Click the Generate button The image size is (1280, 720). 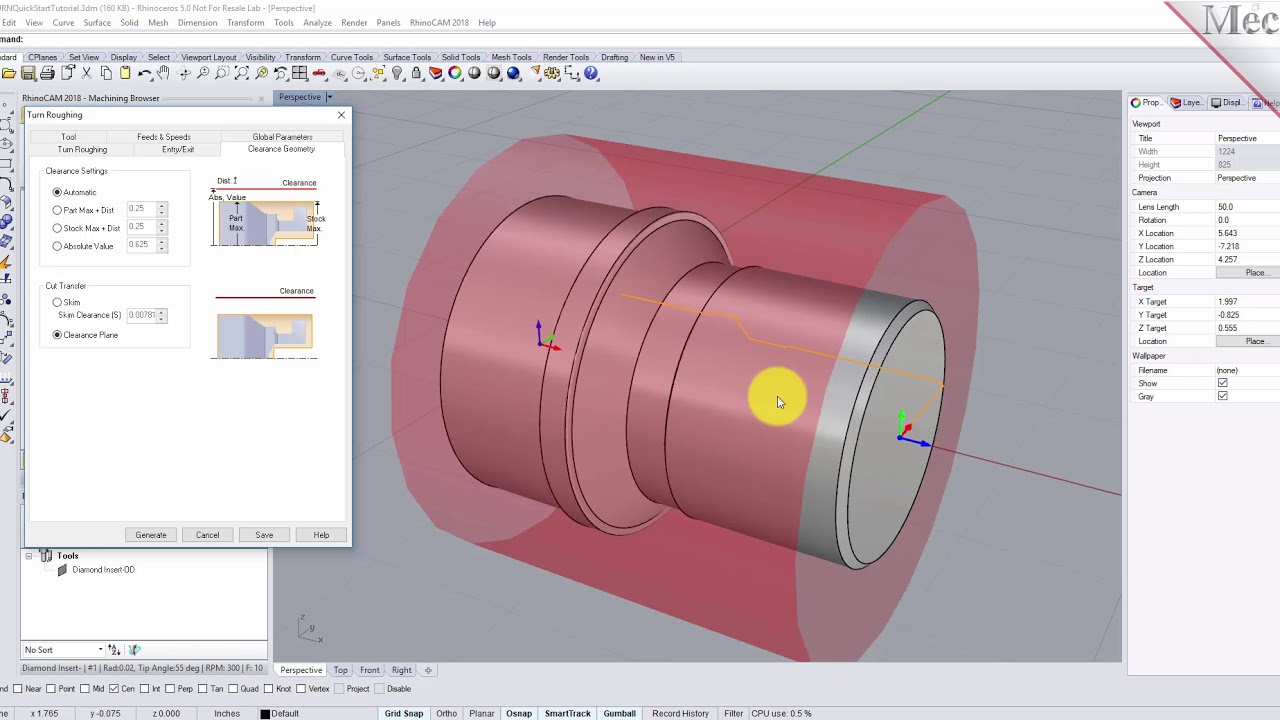coord(151,535)
